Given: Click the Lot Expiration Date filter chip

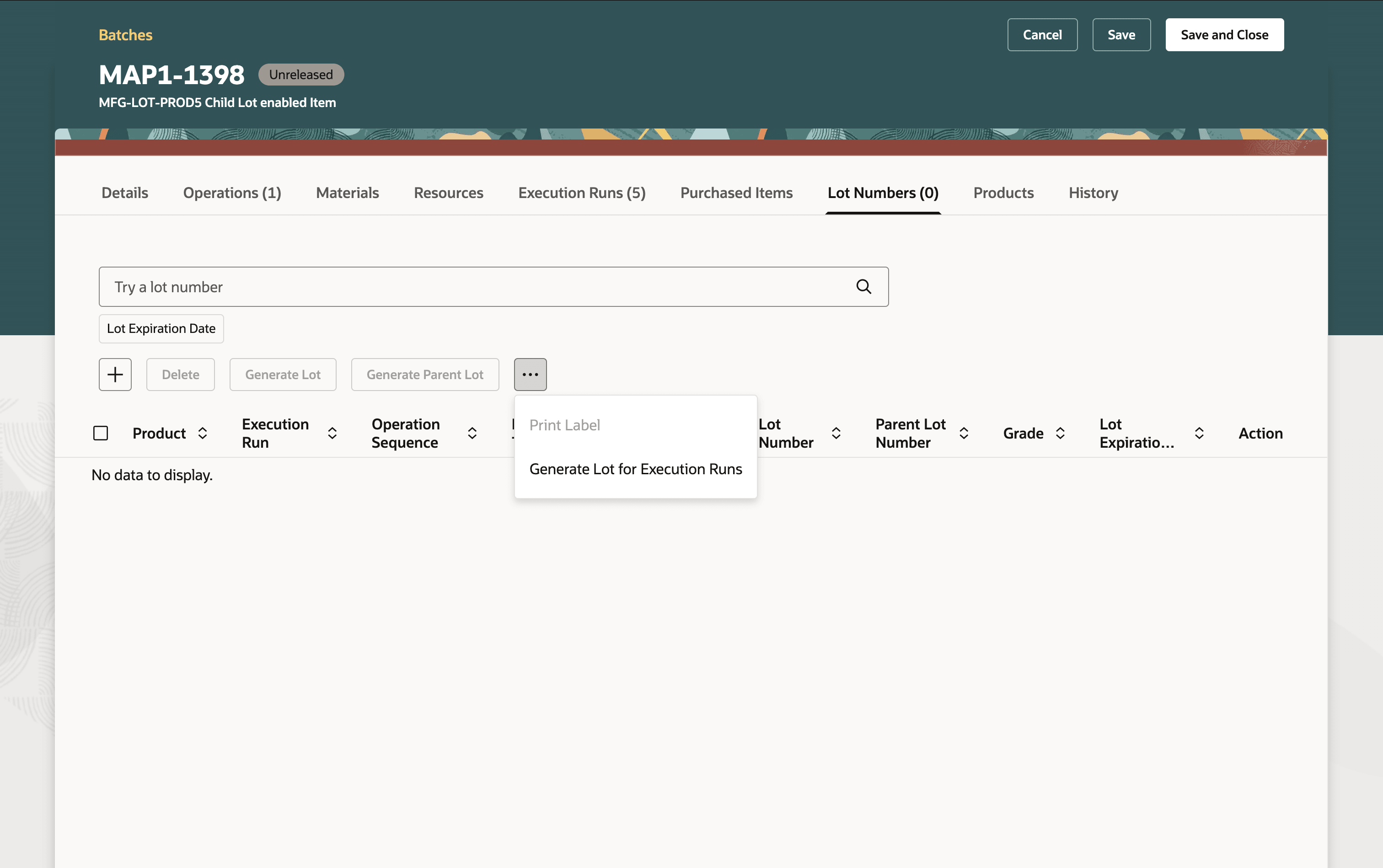Looking at the screenshot, I should pyautogui.click(x=161, y=328).
